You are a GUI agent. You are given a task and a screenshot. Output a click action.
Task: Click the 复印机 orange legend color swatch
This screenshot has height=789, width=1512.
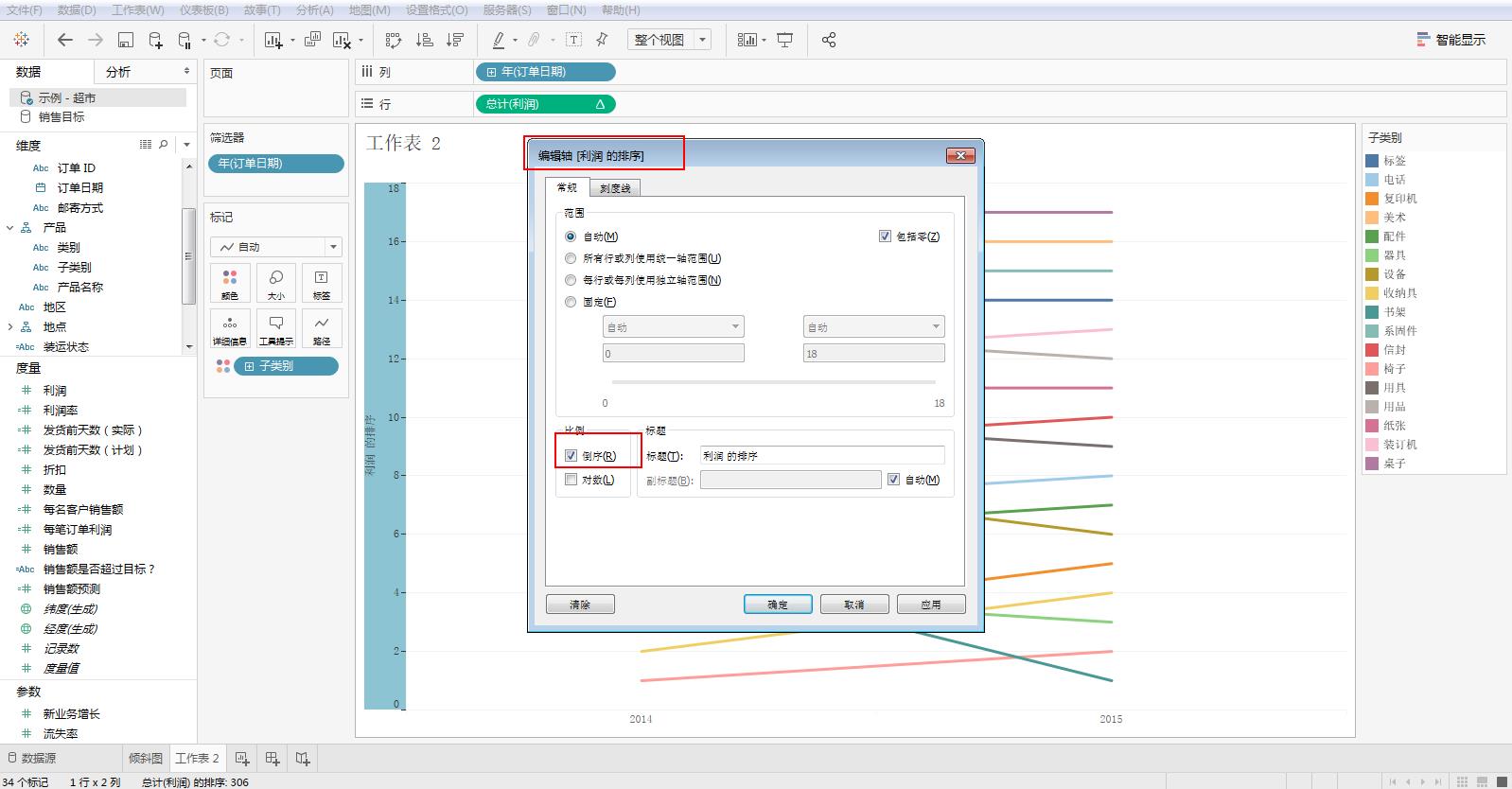(x=1372, y=199)
